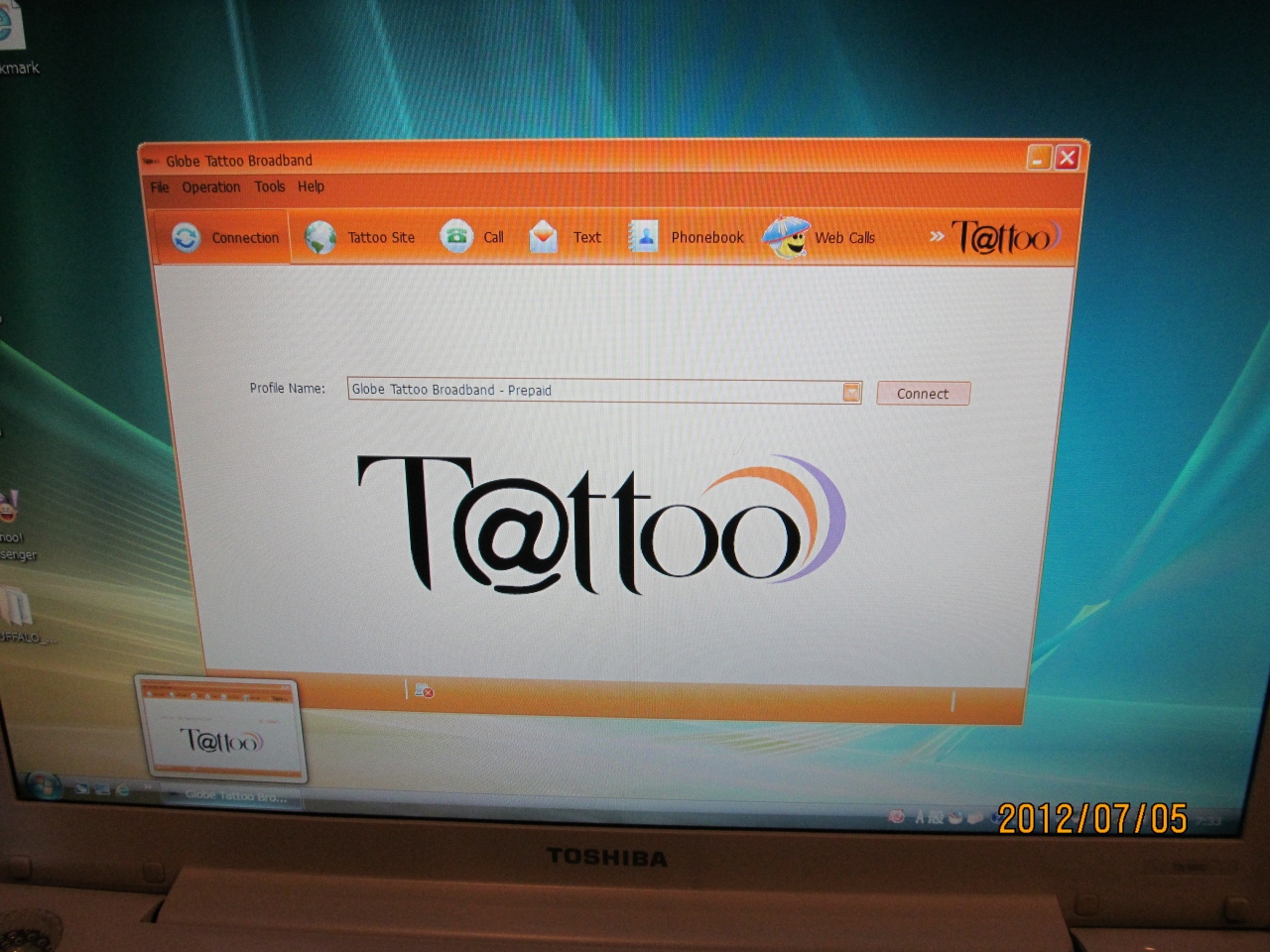Open the File menu

(160, 187)
